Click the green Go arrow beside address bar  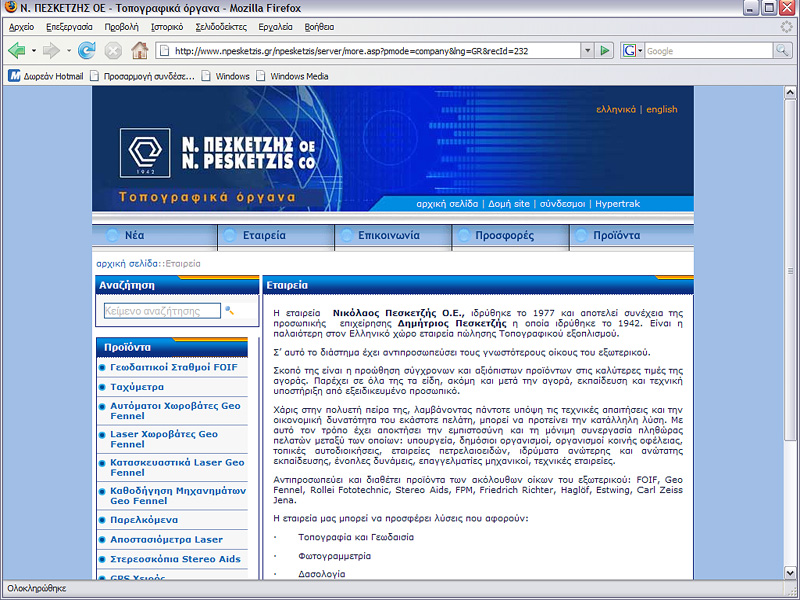point(605,51)
